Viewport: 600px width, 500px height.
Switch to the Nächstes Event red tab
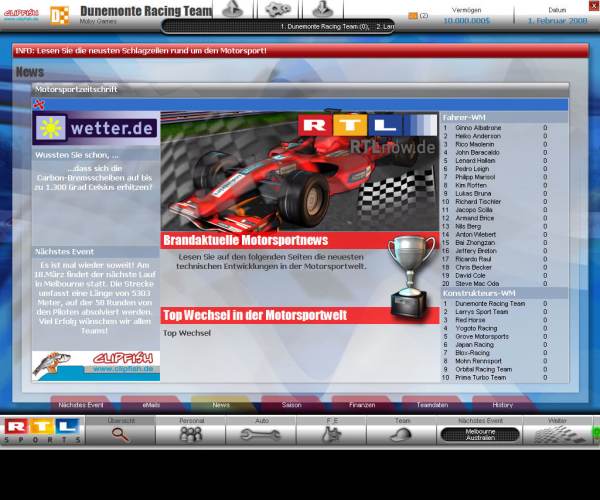pos(81,405)
